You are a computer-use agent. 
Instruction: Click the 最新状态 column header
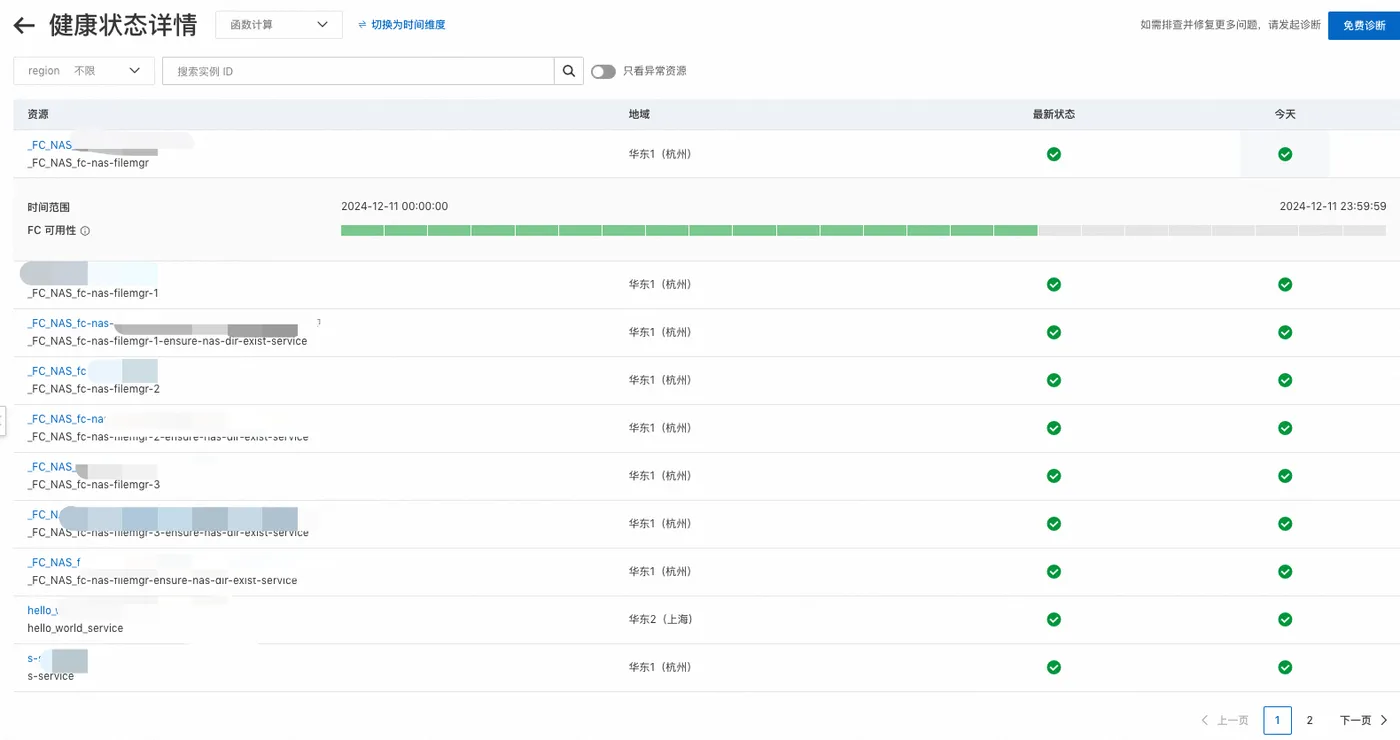click(x=1054, y=114)
